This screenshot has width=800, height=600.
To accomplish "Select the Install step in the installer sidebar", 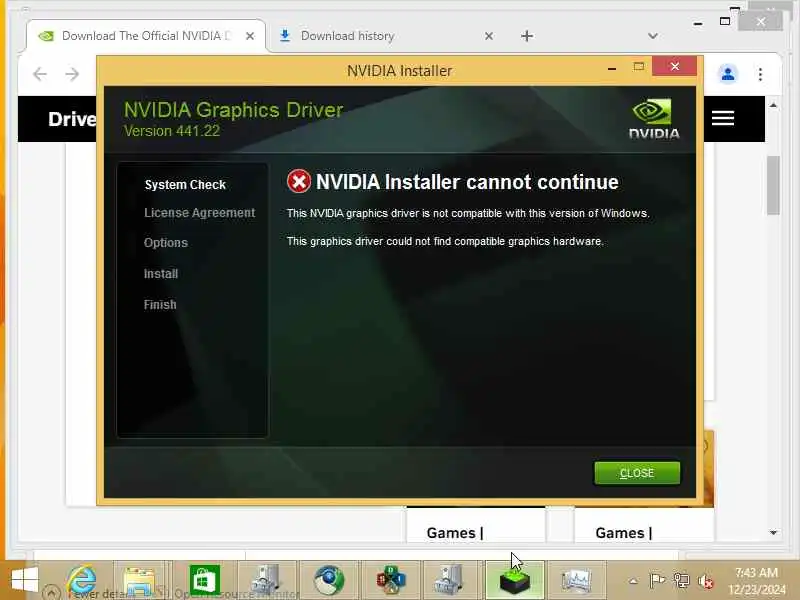I will coord(161,274).
